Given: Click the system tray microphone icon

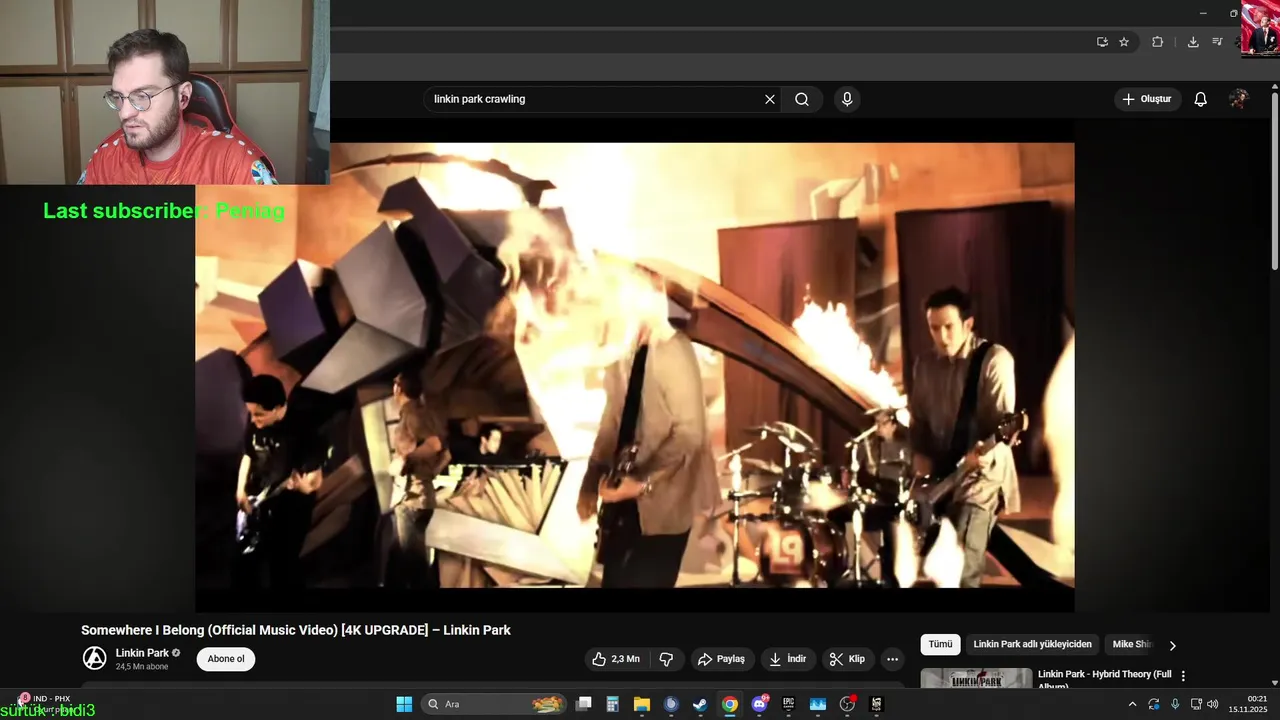Looking at the screenshot, I should tap(1175, 704).
